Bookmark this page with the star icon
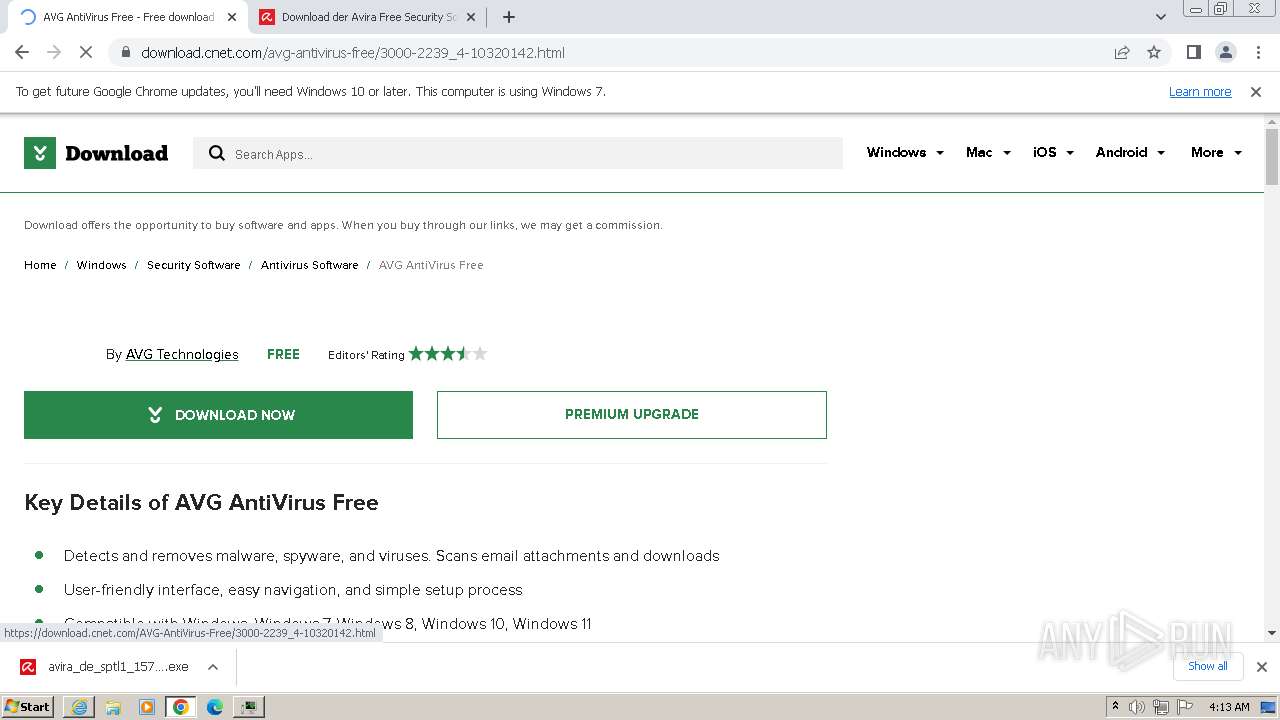This screenshot has width=1280, height=720. (x=1154, y=52)
